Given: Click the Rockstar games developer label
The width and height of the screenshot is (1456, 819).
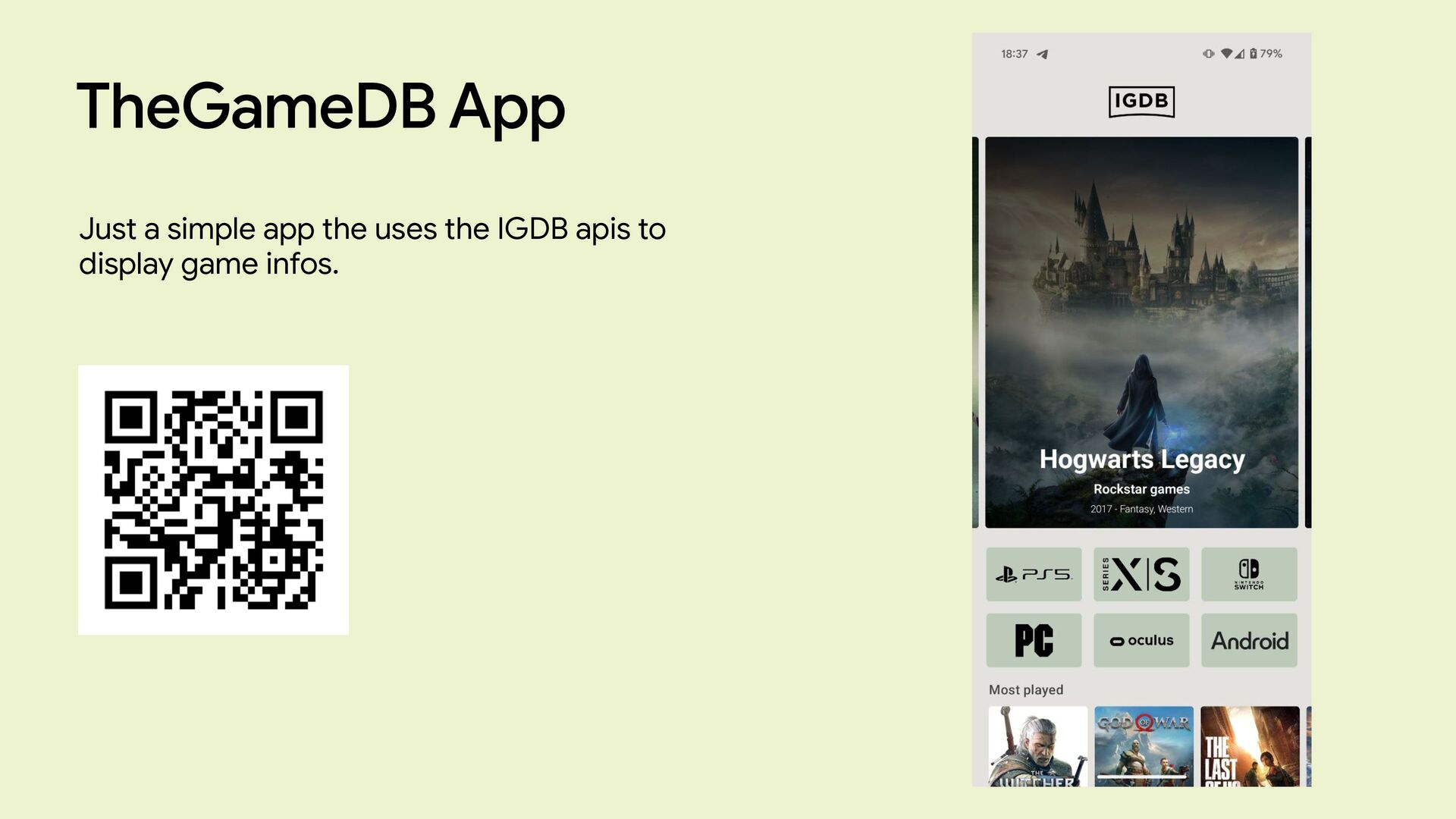Looking at the screenshot, I should pyautogui.click(x=1141, y=489).
